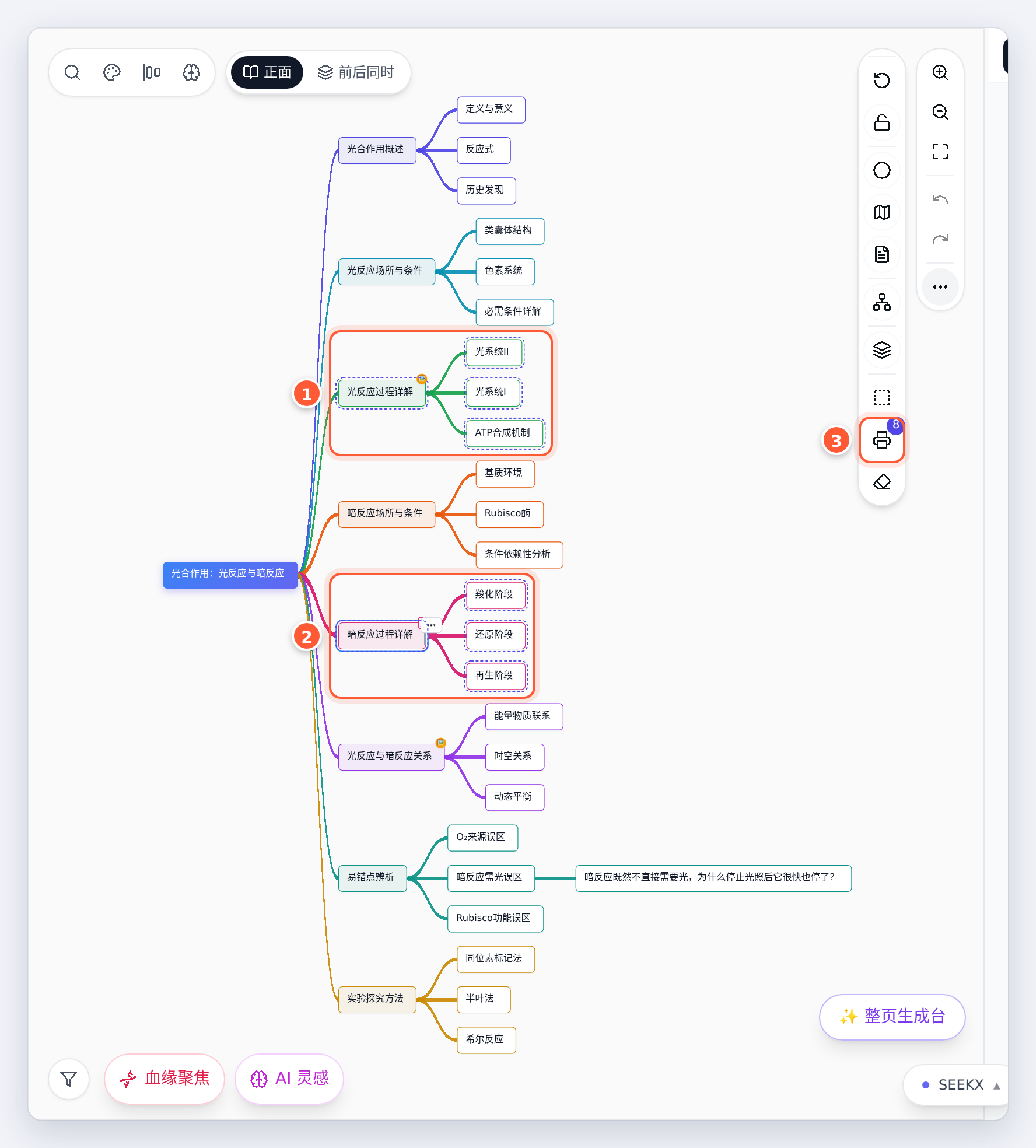The width and height of the screenshot is (1036, 1148).
Task: Open the map view icon
Action: pos(882,212)
